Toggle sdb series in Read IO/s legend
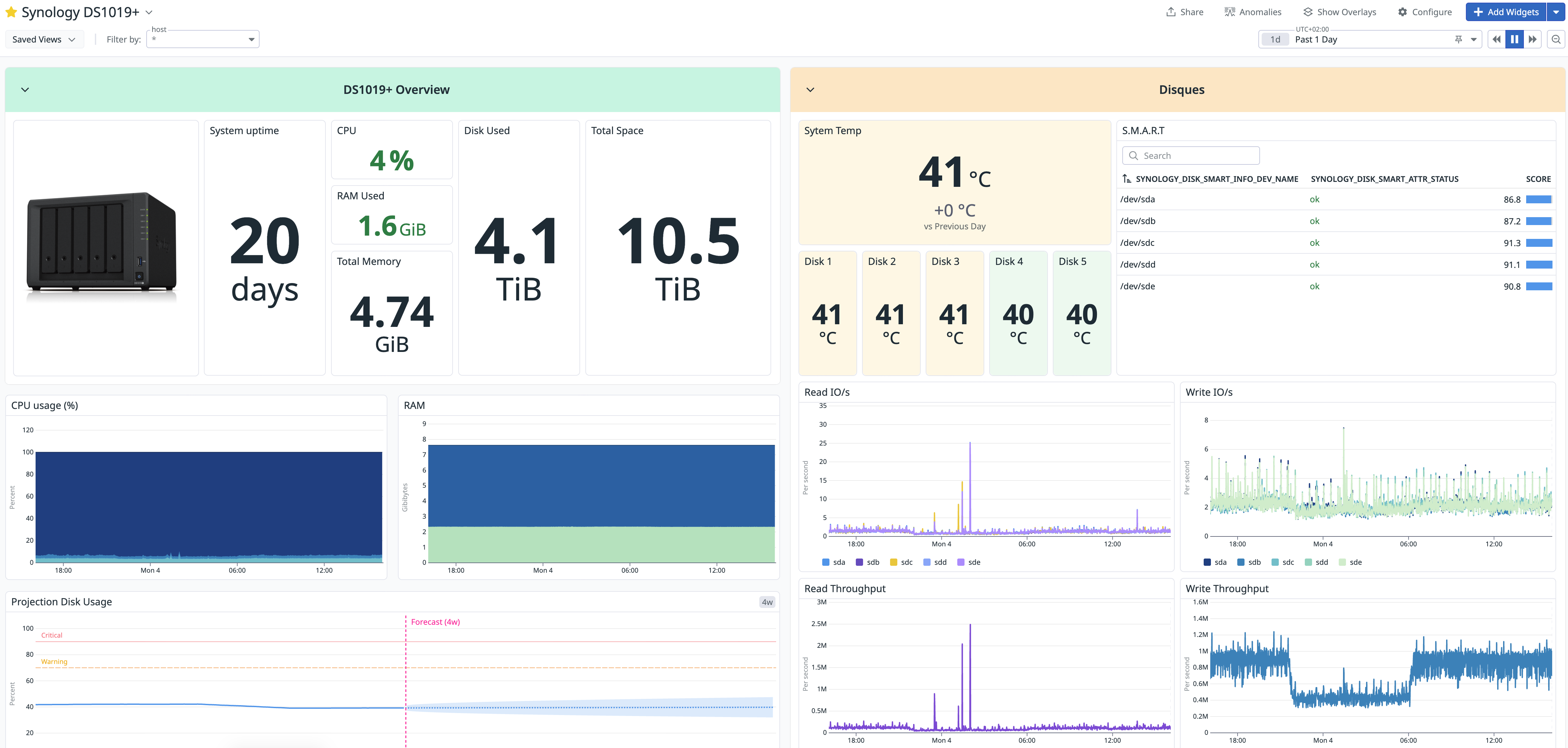 867,562
